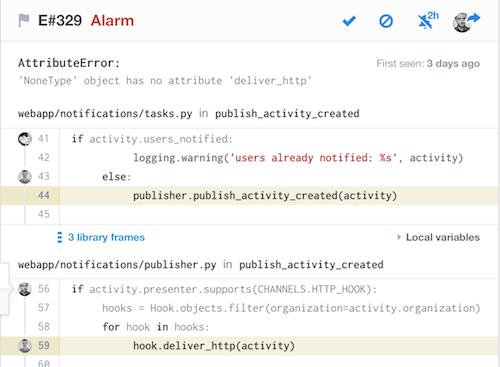Expand Local variables disclosure triangle

tap(399, 237)
